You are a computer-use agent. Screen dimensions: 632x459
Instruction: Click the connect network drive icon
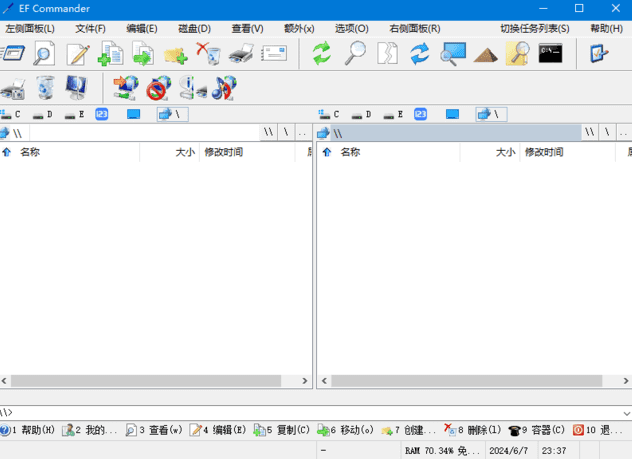tap(126, 87)
